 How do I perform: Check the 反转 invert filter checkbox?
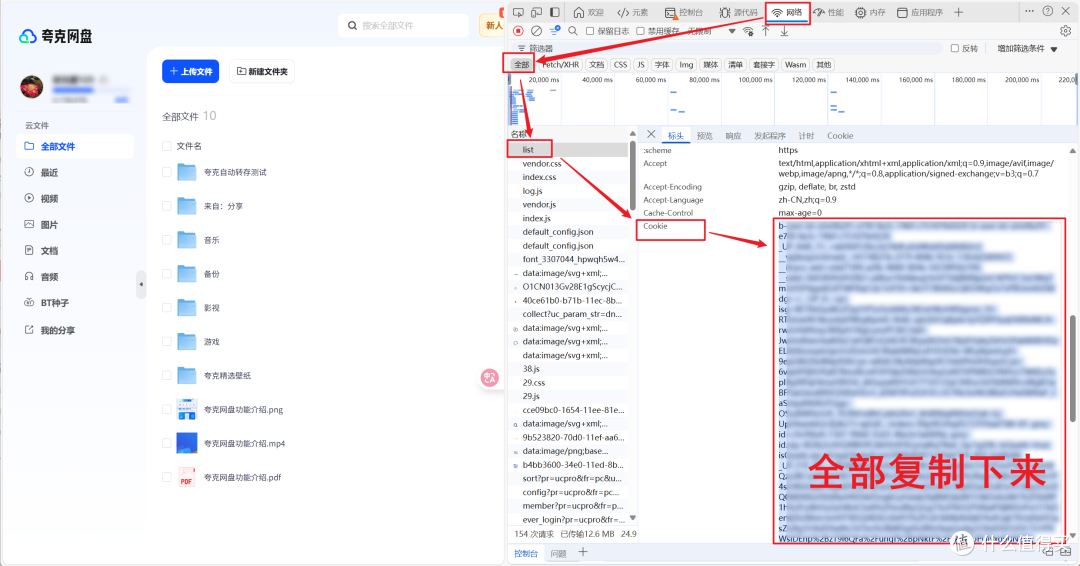point(955,48)
